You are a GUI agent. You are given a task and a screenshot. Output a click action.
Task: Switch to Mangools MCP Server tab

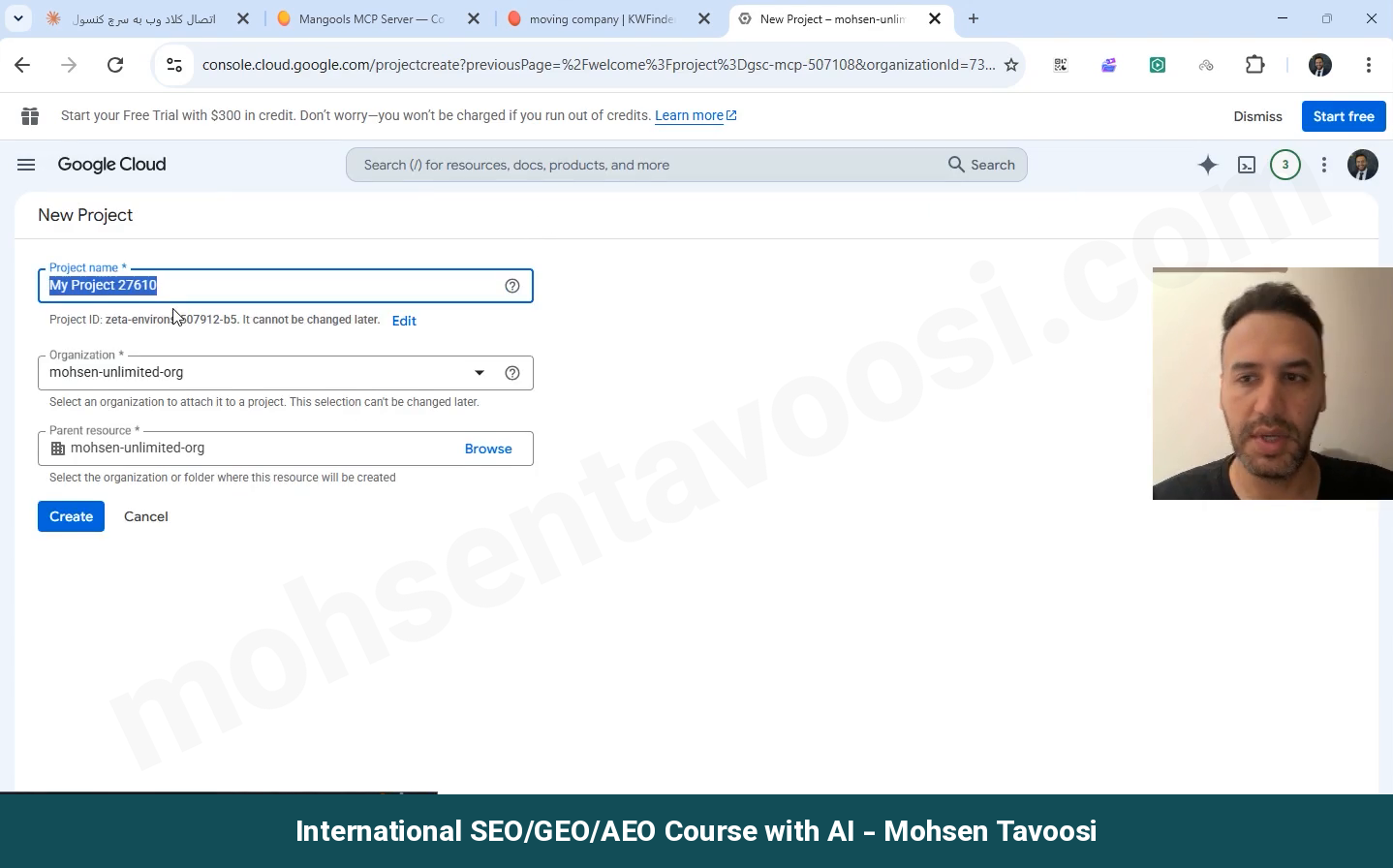point(379,18)
